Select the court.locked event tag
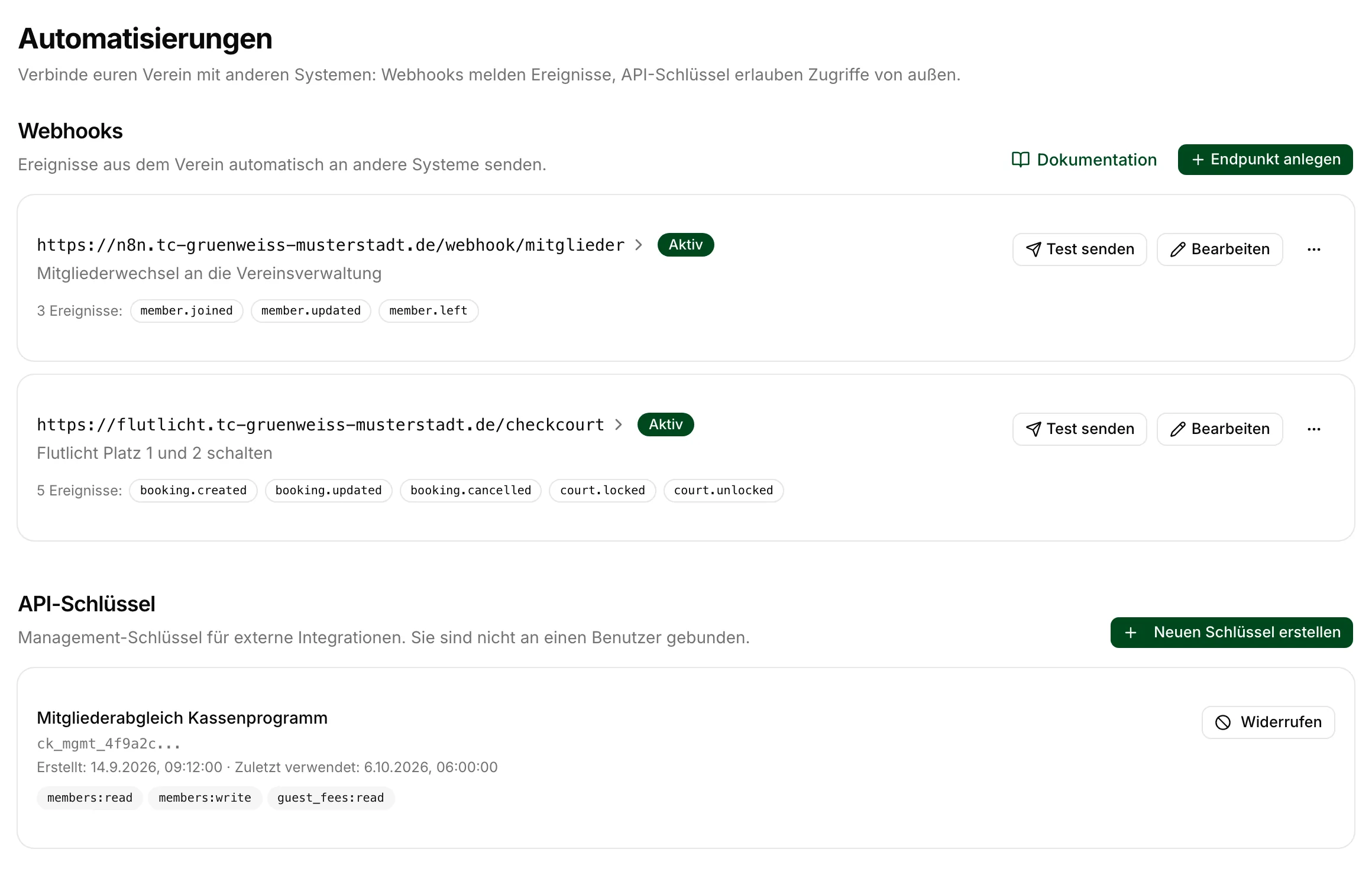The width and height of the screenshot is (1372, 875). (602, 491)
